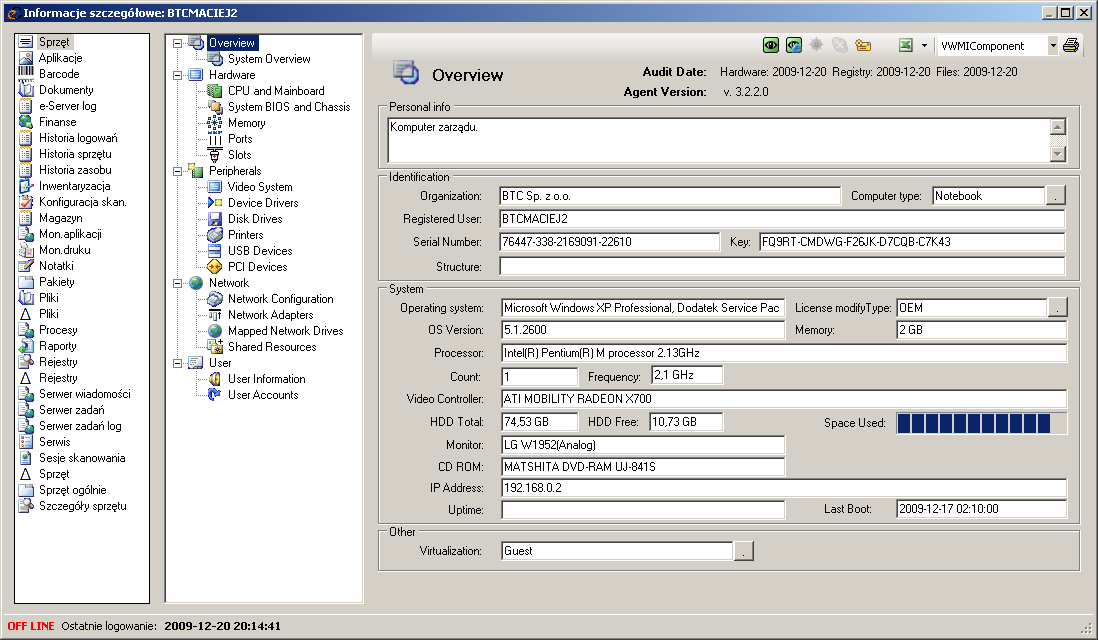Screen dimensions: 1098x640
Task: Select e-Server log entry
Action: (x=67, y=106)
